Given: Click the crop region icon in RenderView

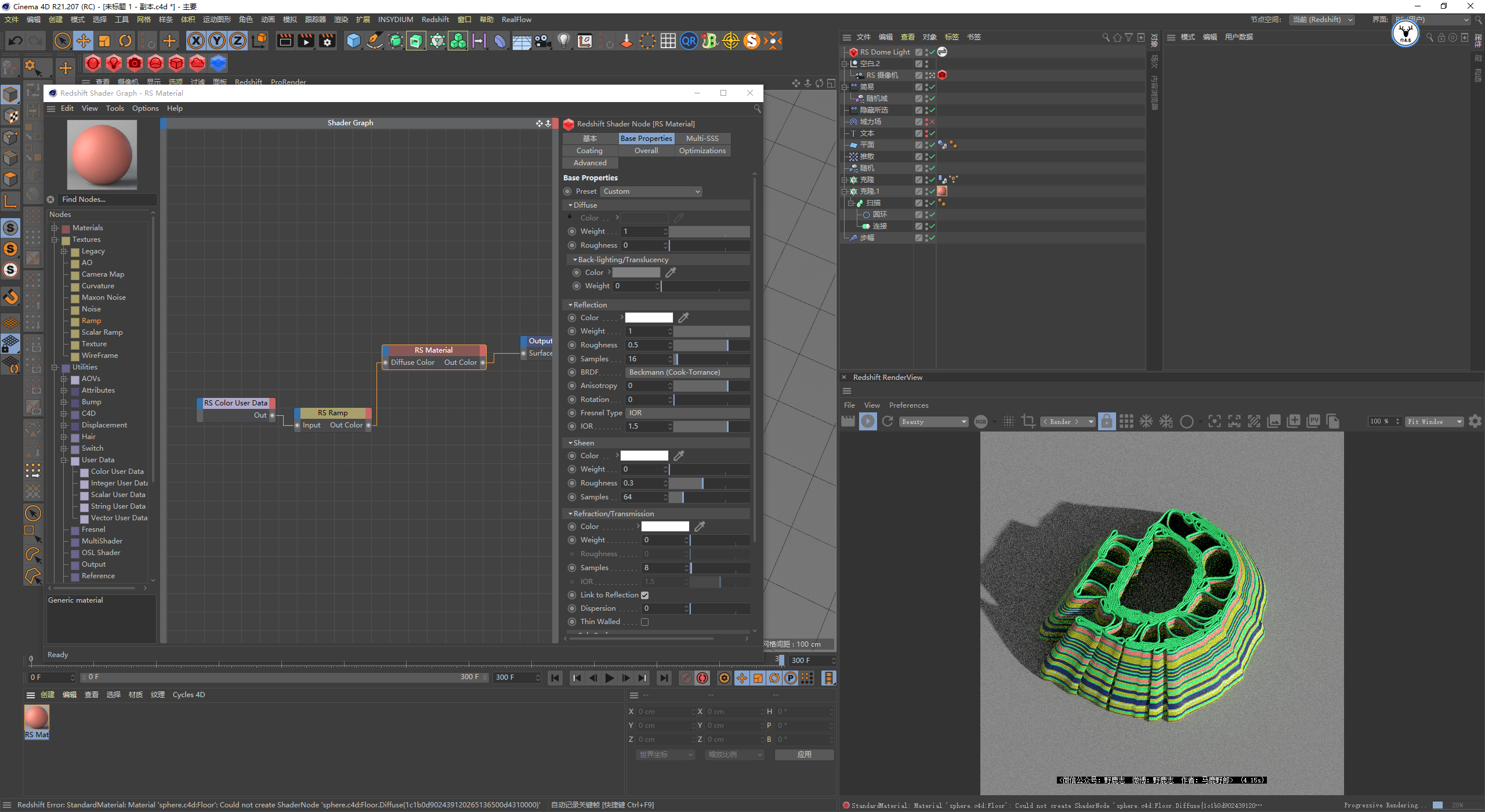Looking at the screenshot, I should (x=1028, y=422).
